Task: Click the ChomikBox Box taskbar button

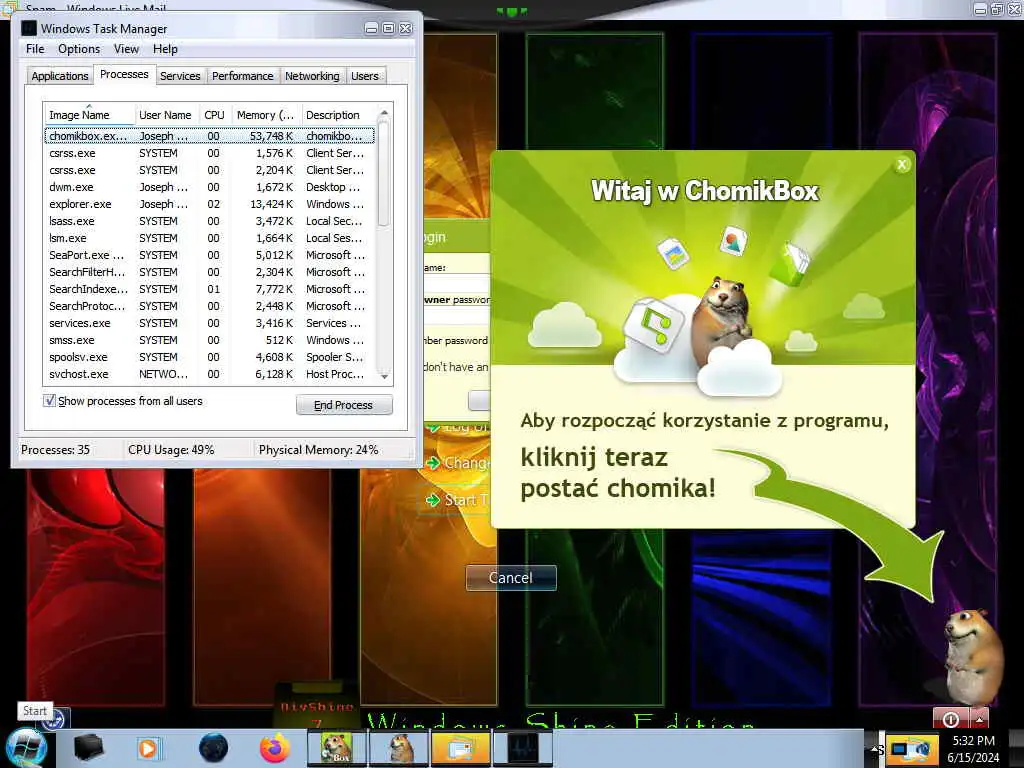Action: [x=337, y=748]
